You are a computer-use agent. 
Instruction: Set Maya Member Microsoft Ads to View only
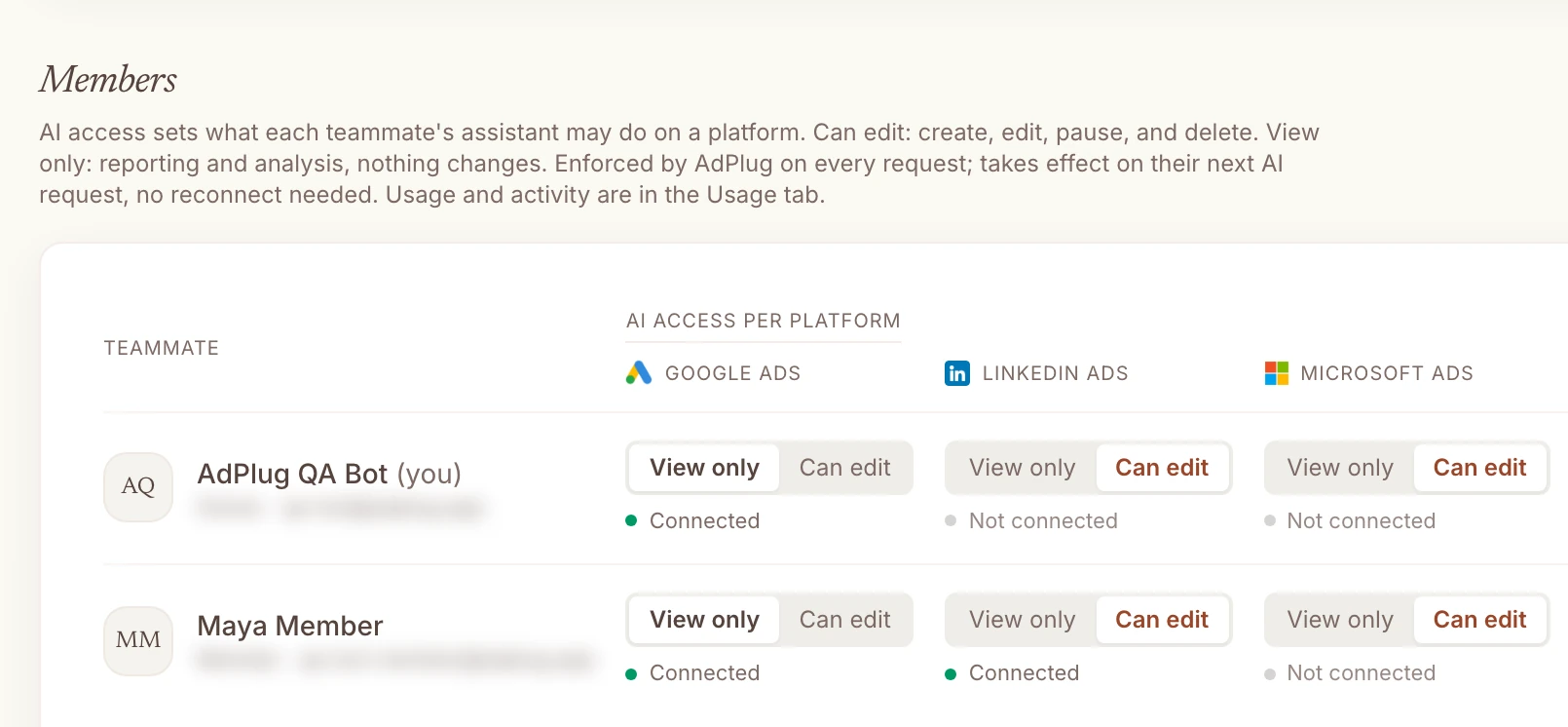(x=1340, y=620)
